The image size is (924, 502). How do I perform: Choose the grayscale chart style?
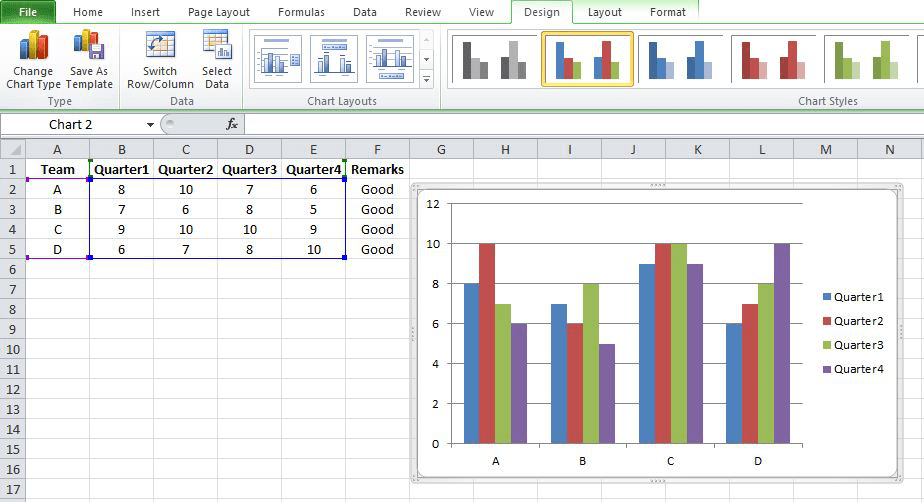point(494,59)
